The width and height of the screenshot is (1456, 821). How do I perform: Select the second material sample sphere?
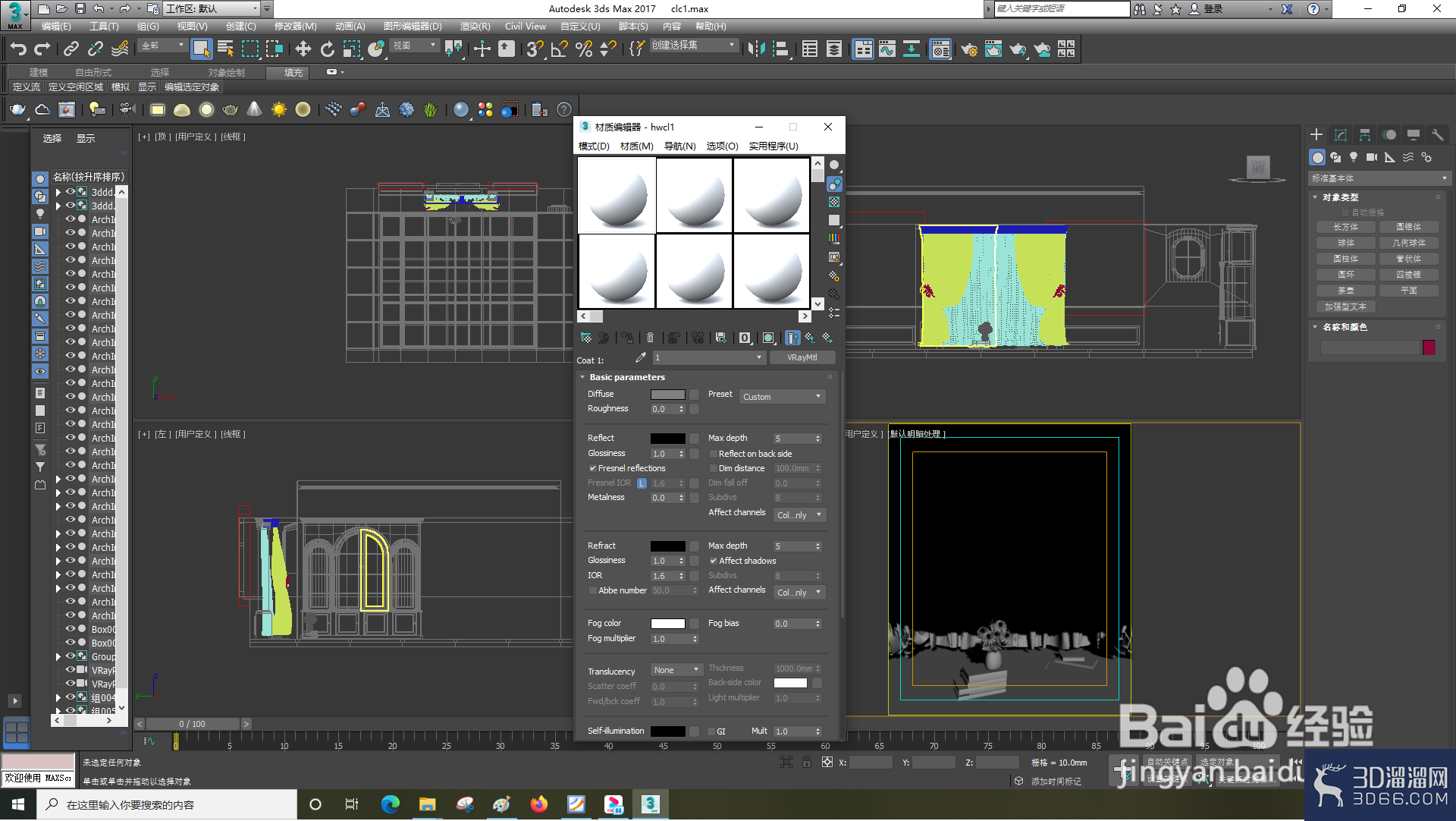point(694,195)
